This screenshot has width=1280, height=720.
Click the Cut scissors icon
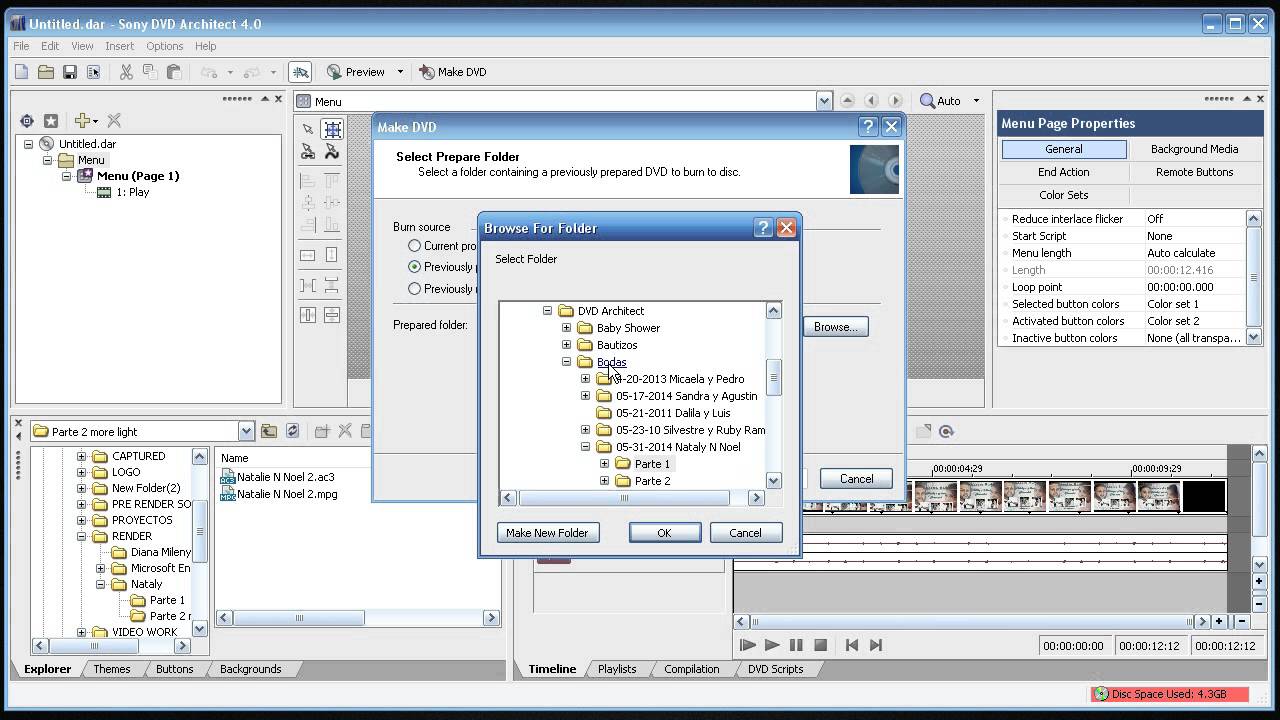(x=125, y=72)
